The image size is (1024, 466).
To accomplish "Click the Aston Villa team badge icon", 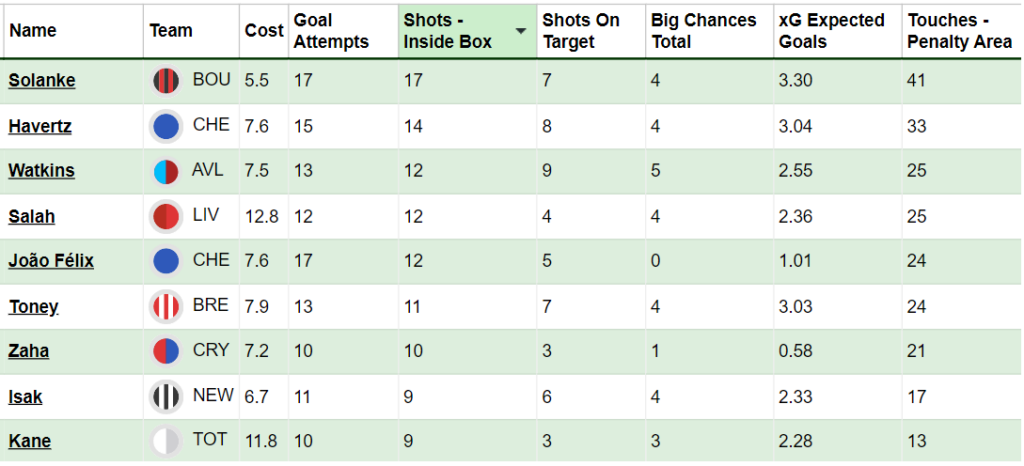I will tap(166, 171).
